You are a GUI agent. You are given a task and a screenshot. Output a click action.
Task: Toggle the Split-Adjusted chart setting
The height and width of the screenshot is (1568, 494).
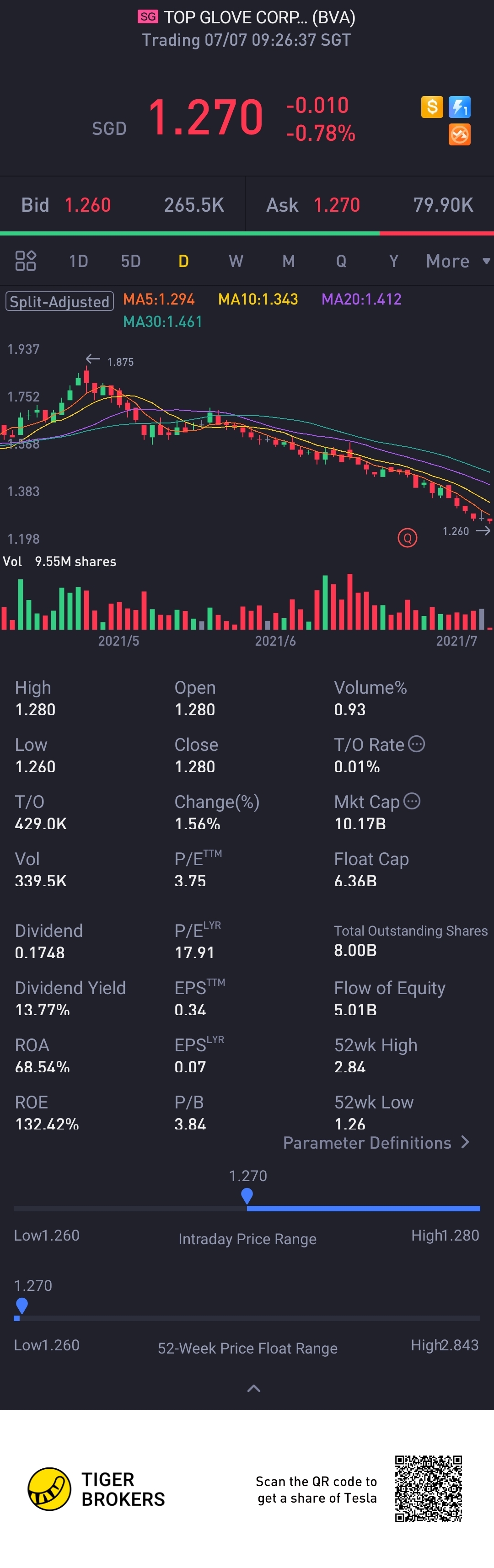click(60, 301)
